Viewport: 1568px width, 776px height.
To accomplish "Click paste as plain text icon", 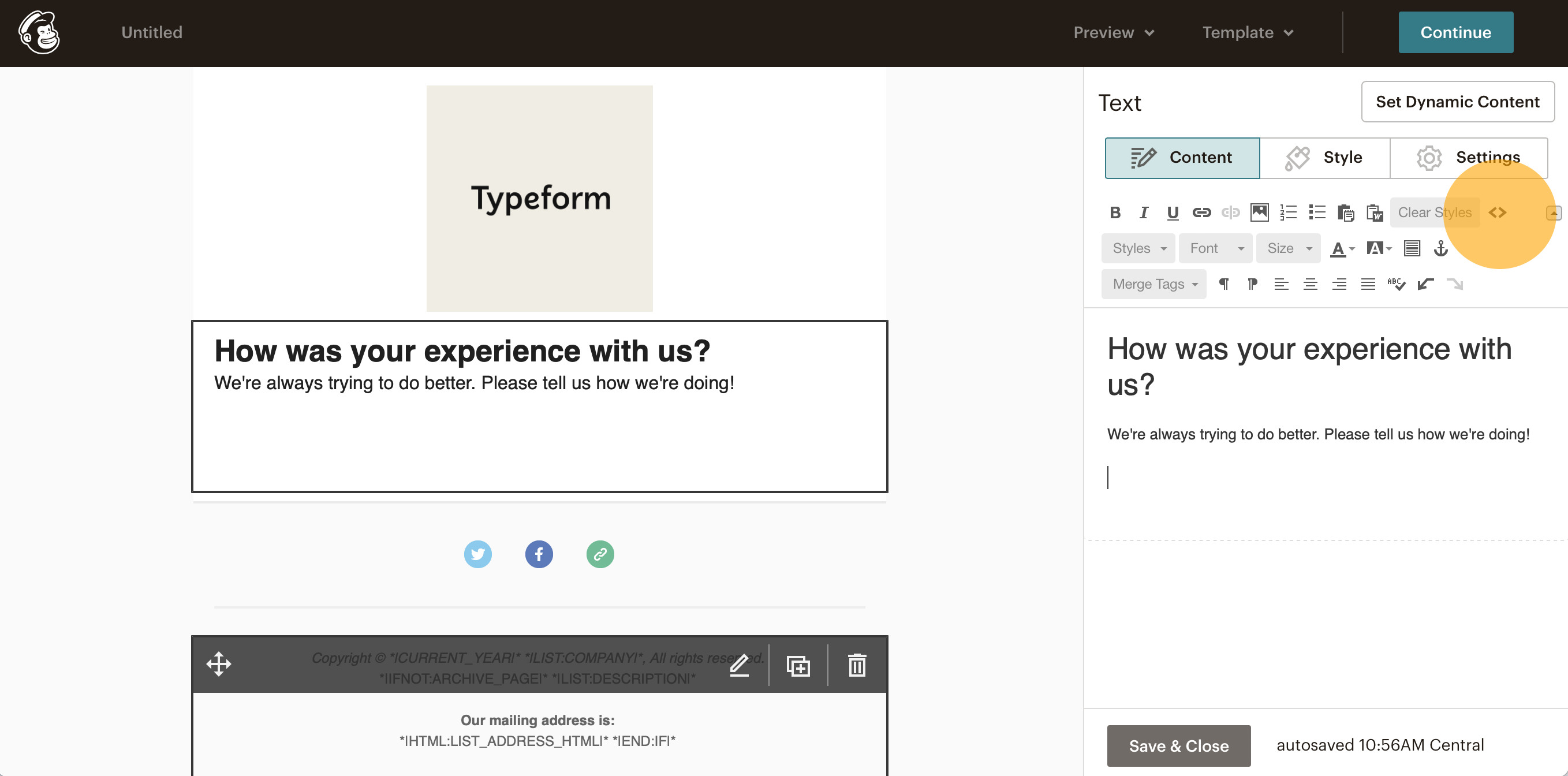I will [1346, 212].
